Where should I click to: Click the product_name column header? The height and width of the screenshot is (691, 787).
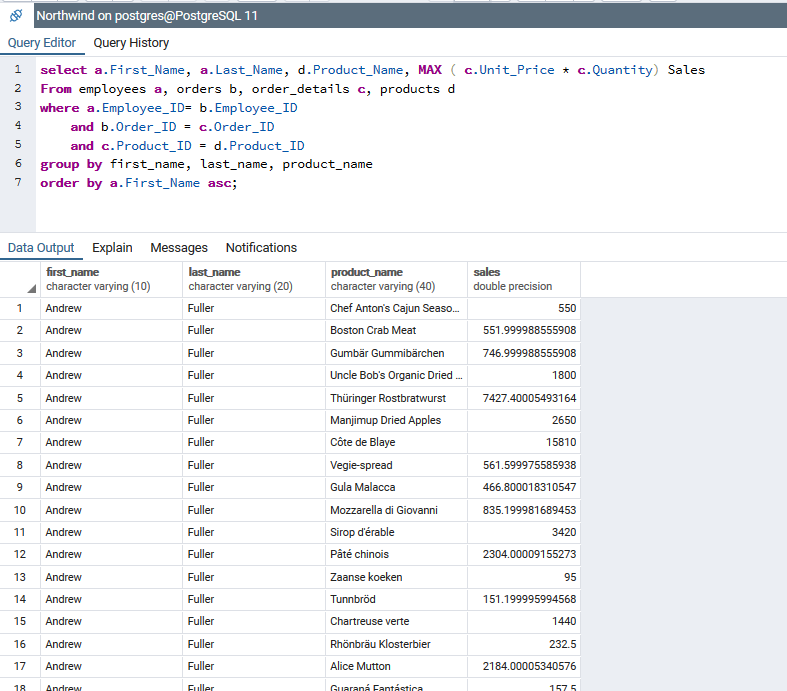click(x=397, y=279)
